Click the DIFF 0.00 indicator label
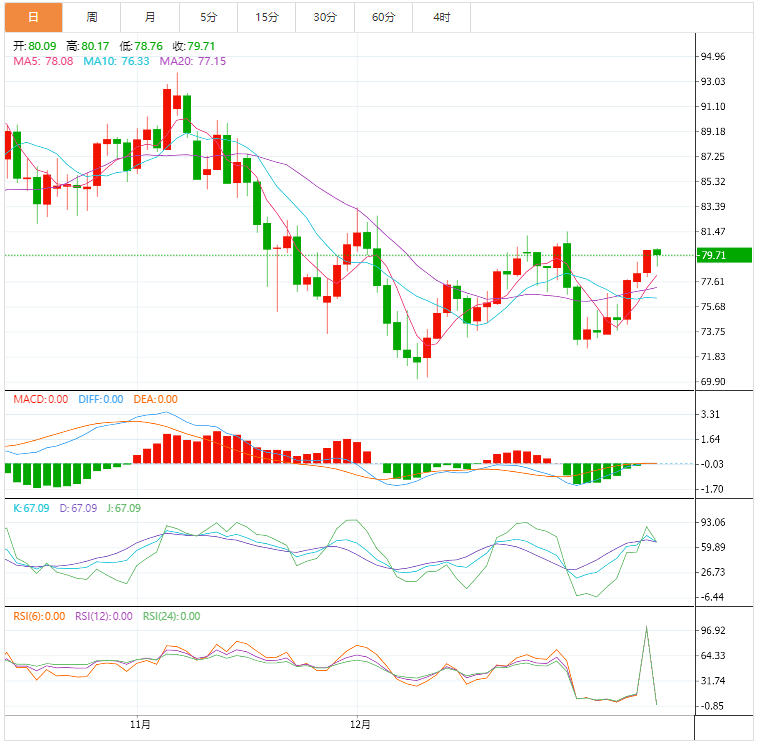The width and height of the screenshot is (757, 746). [x=101, y=399]
